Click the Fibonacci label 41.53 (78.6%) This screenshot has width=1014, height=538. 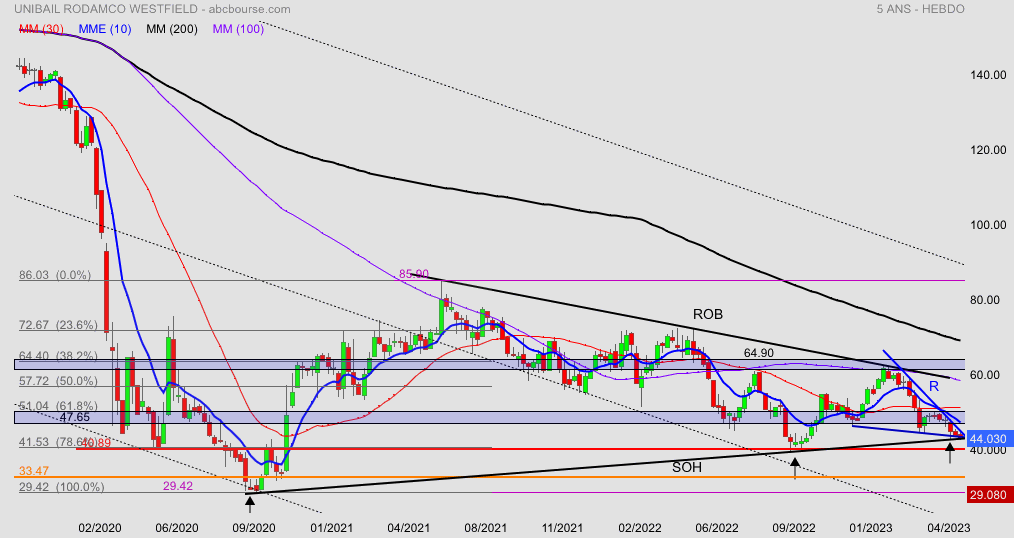click(58, 443)
